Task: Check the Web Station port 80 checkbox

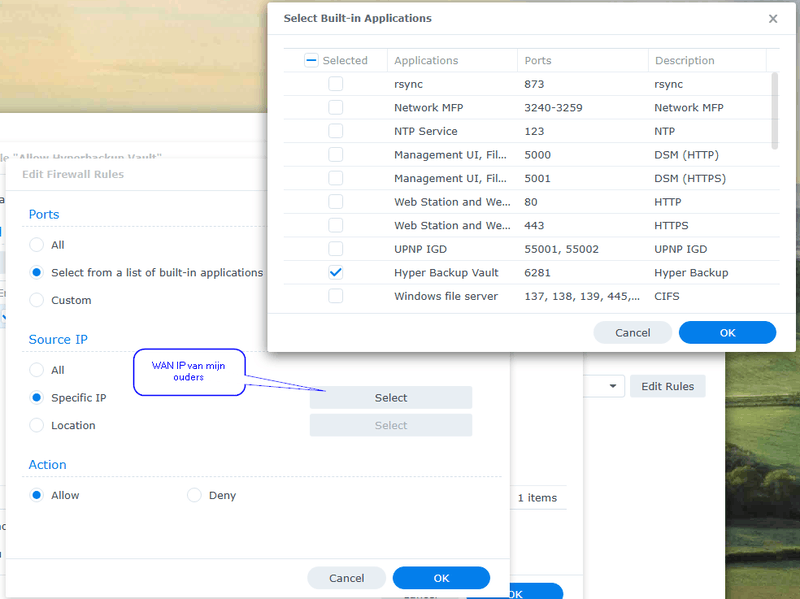Action: coord(335,202)
